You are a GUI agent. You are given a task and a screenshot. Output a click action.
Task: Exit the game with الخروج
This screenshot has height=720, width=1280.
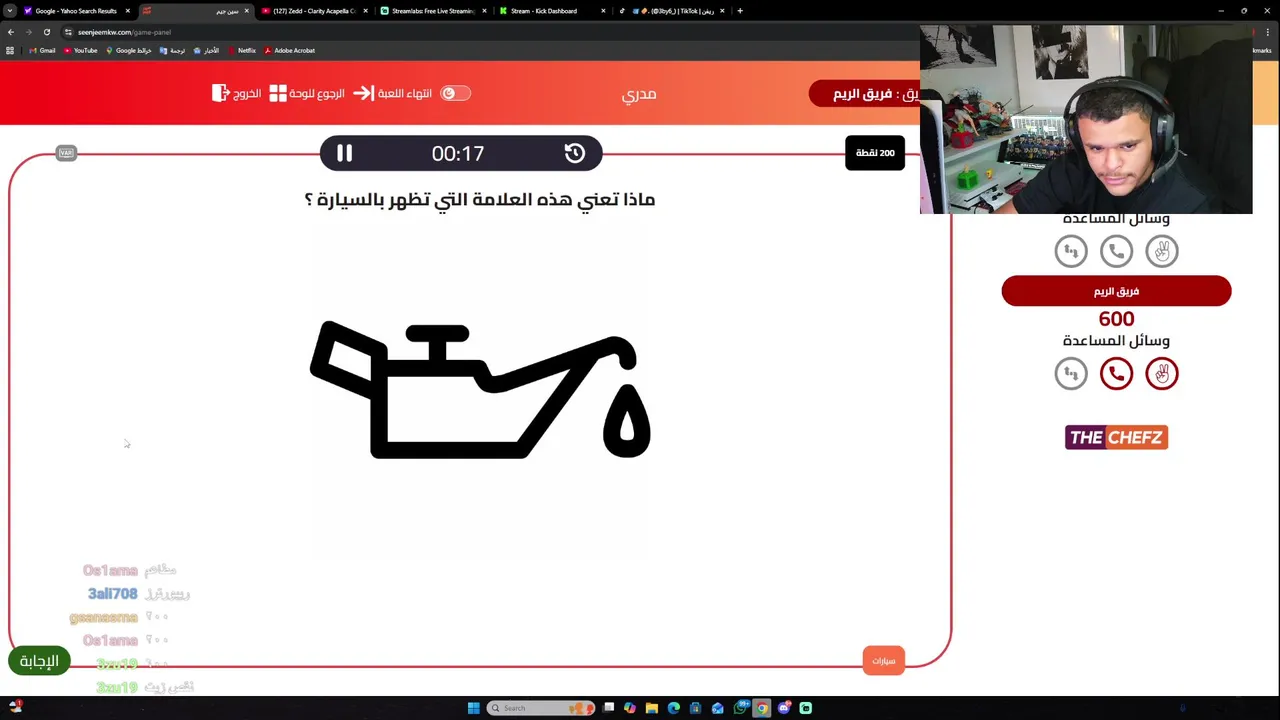coord(237,93)
